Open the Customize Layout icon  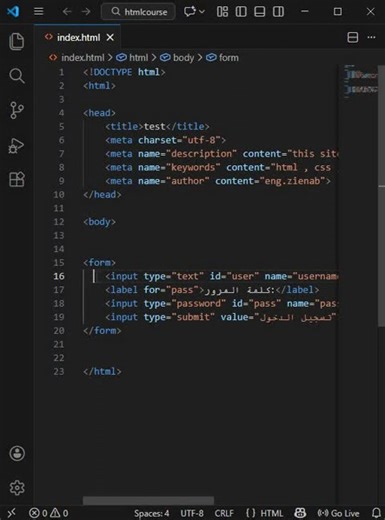(222, 12)
